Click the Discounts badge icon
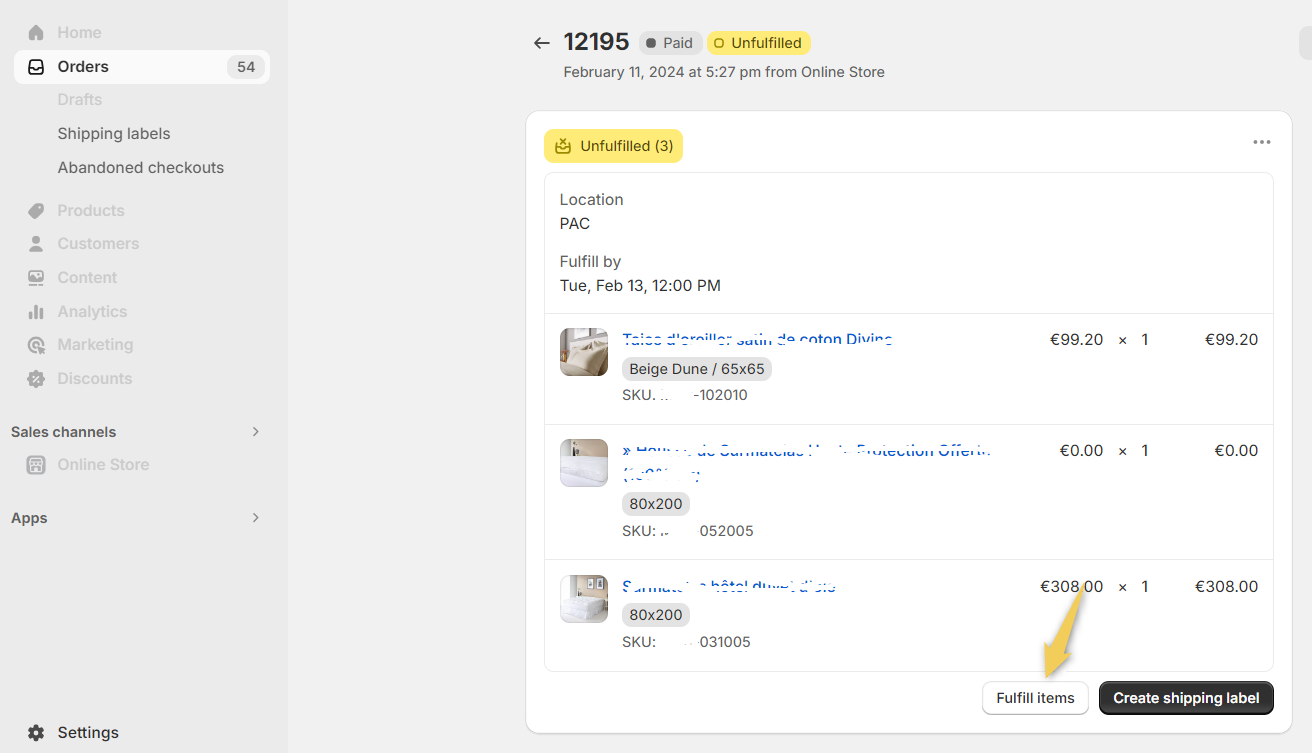1312x753 pixels. [36, 379]
